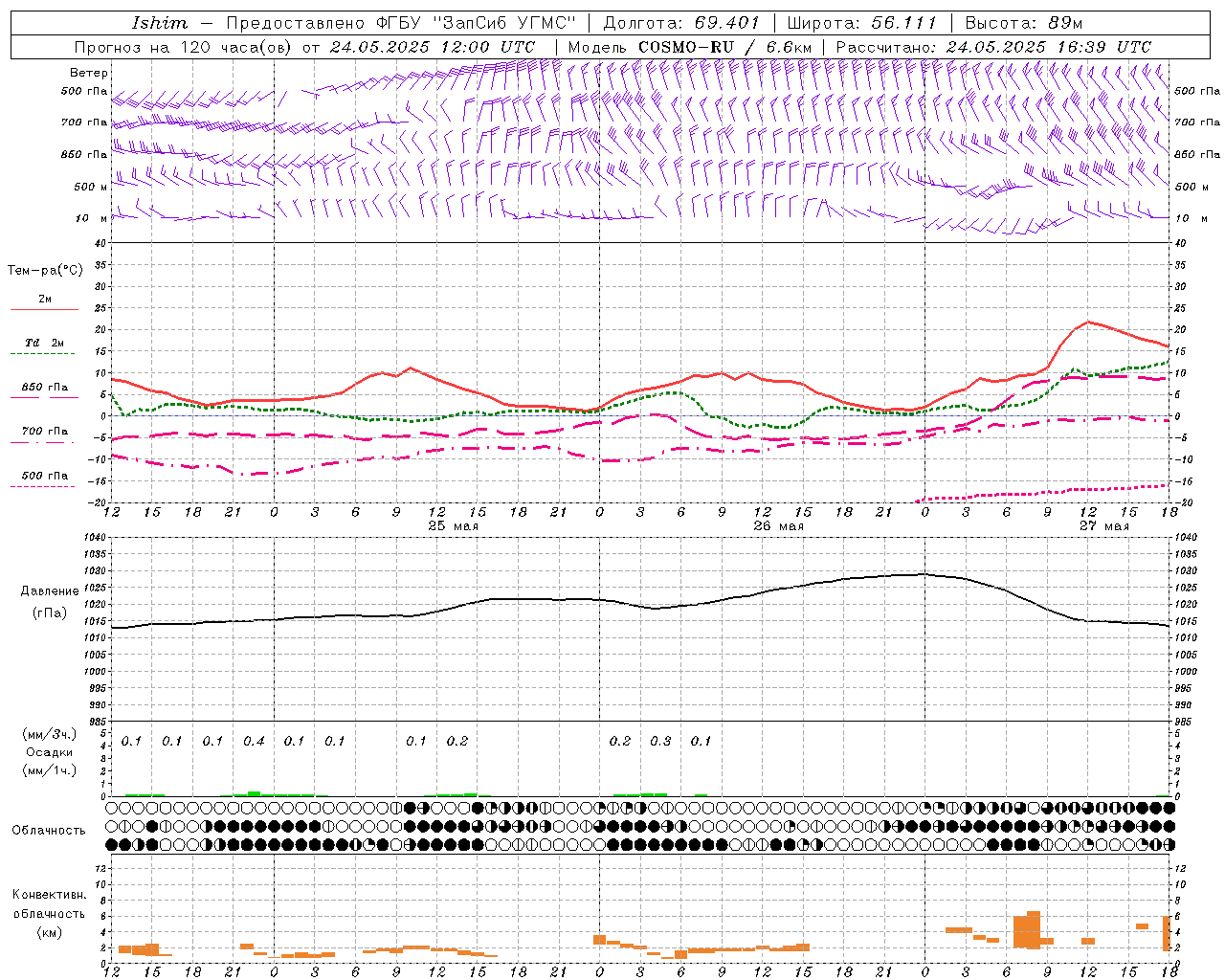Click the precipitation value "0.4"

[x=254, y=742]
